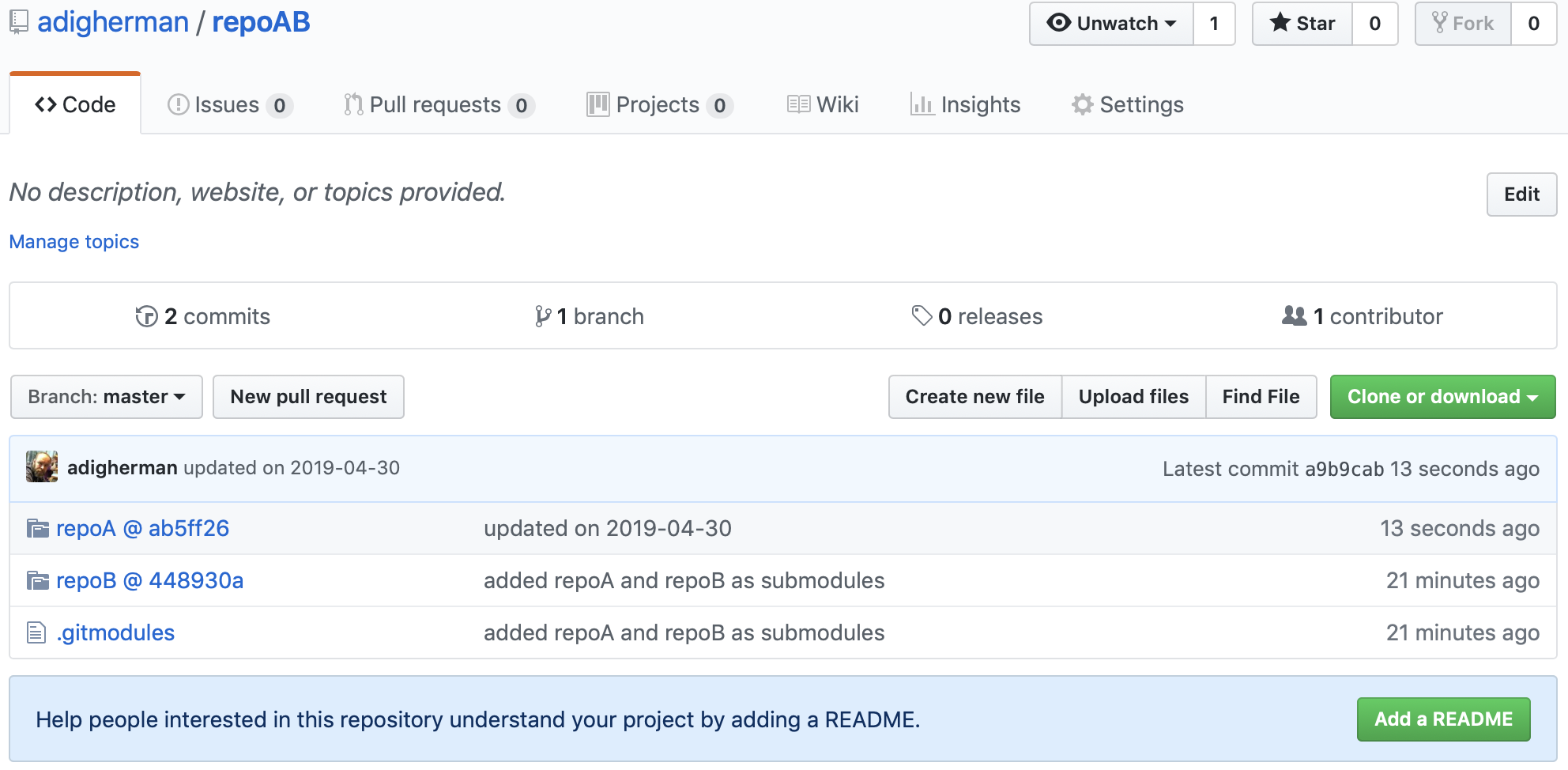1568x770 pixels.
Task: View the 1 contributor page
Action: 1363,316
